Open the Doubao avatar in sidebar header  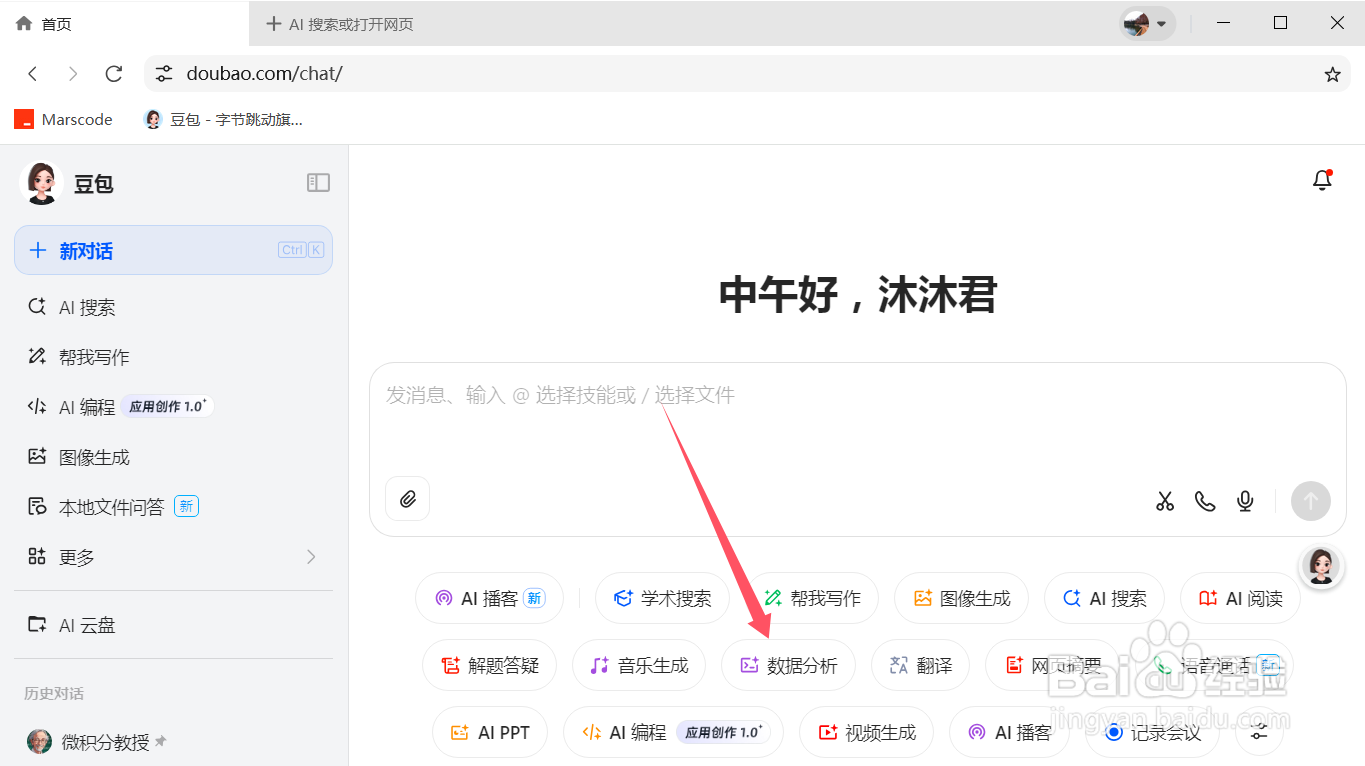(x=41, y=183)
